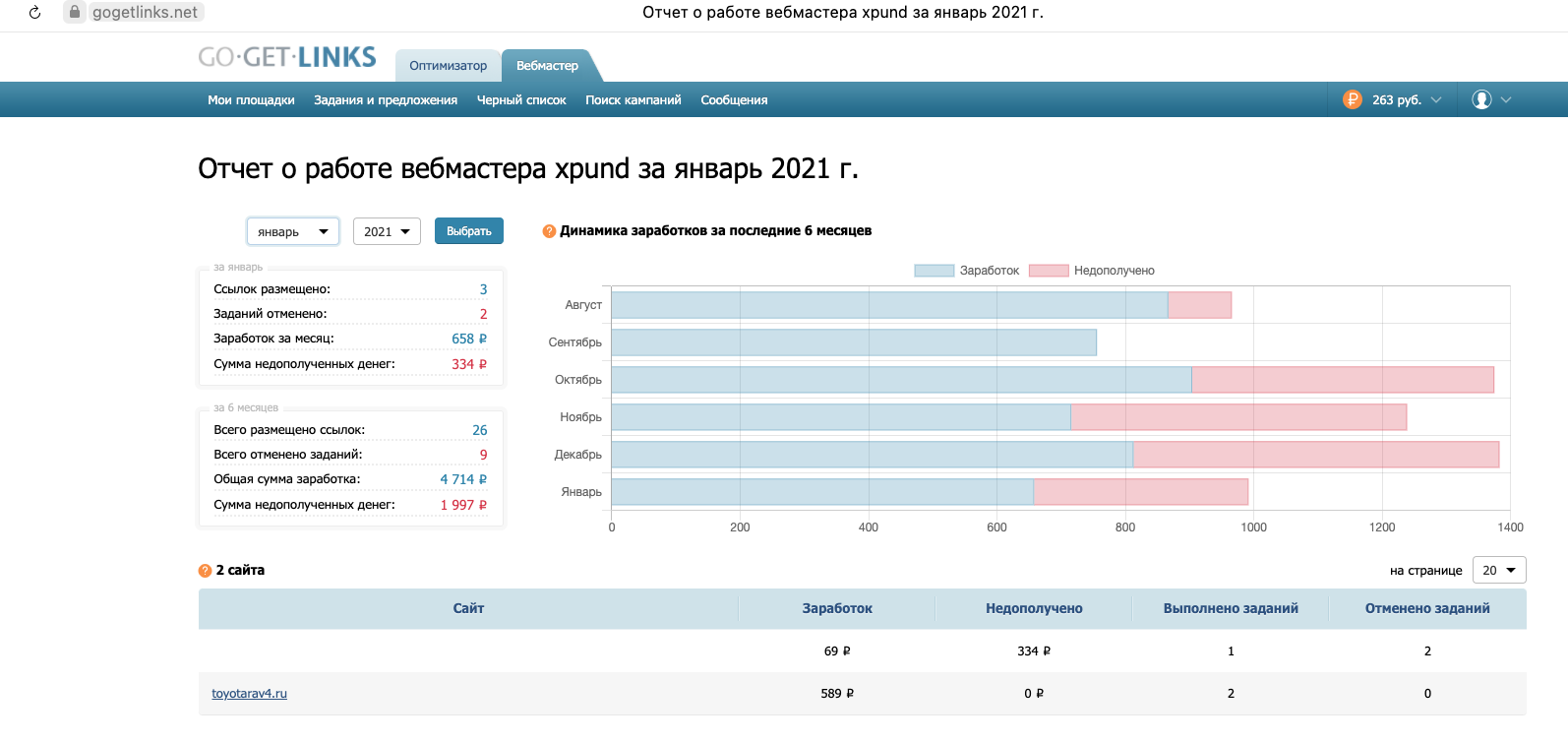The image size is (1568, 744).
Task: Open the month dropdown showing январь
Action: [x=293, y=231]
